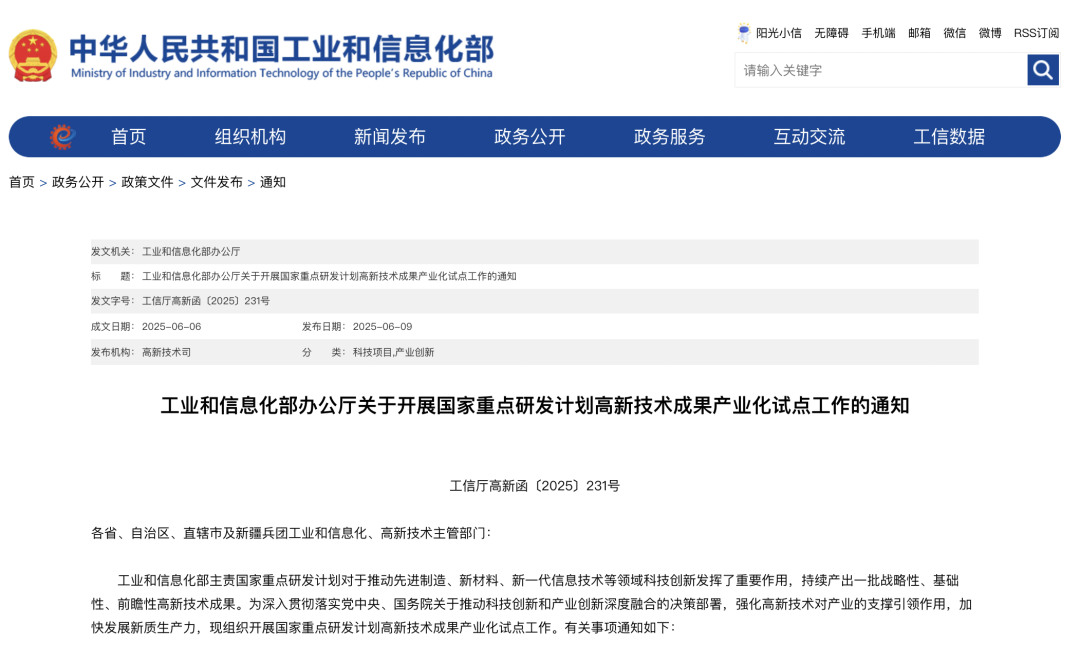Open 阳光小信 assistant link

(x=778, y=33)
